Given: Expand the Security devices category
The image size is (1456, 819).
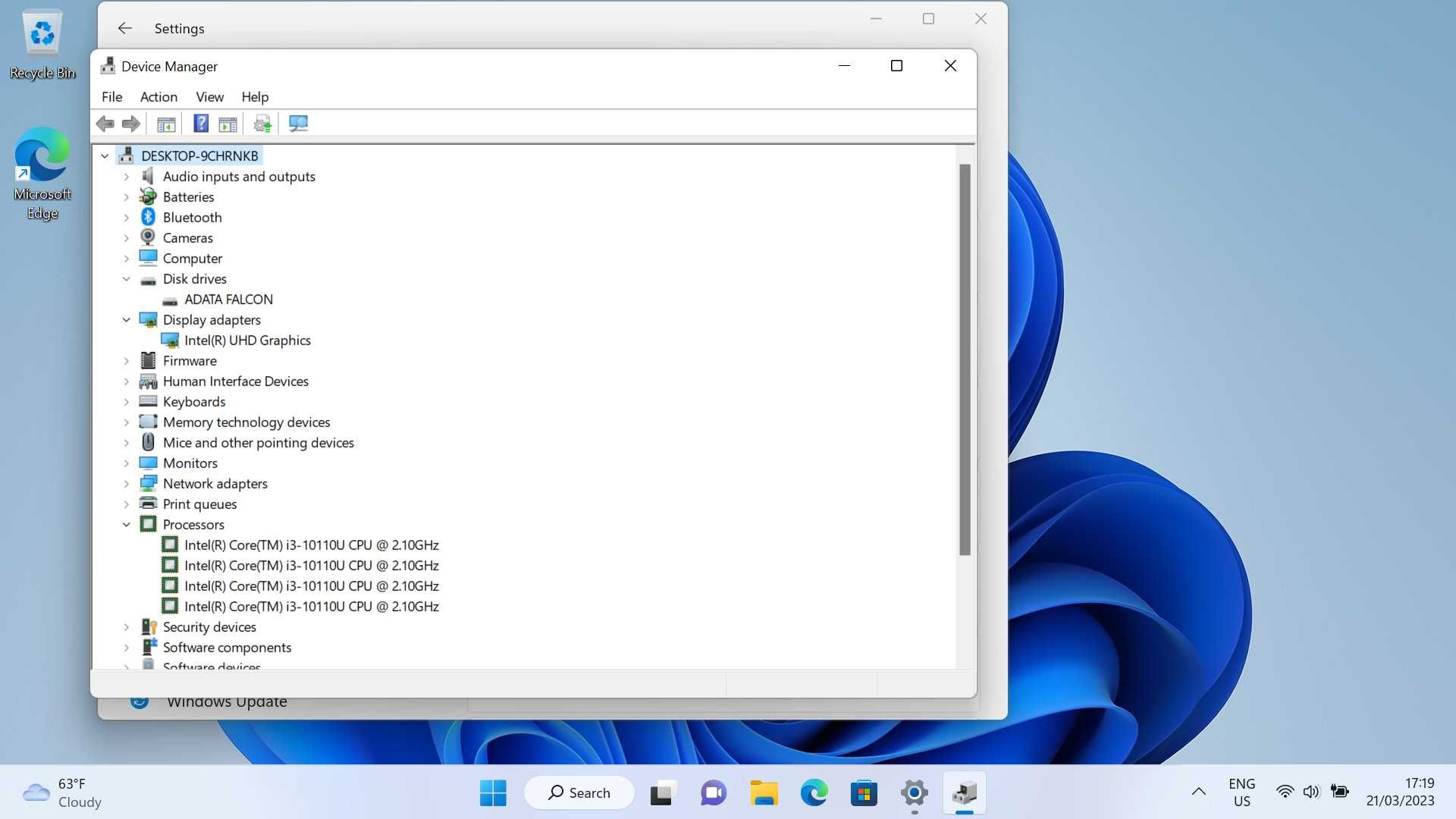Looking at the screenshot, I should (126, 627).
